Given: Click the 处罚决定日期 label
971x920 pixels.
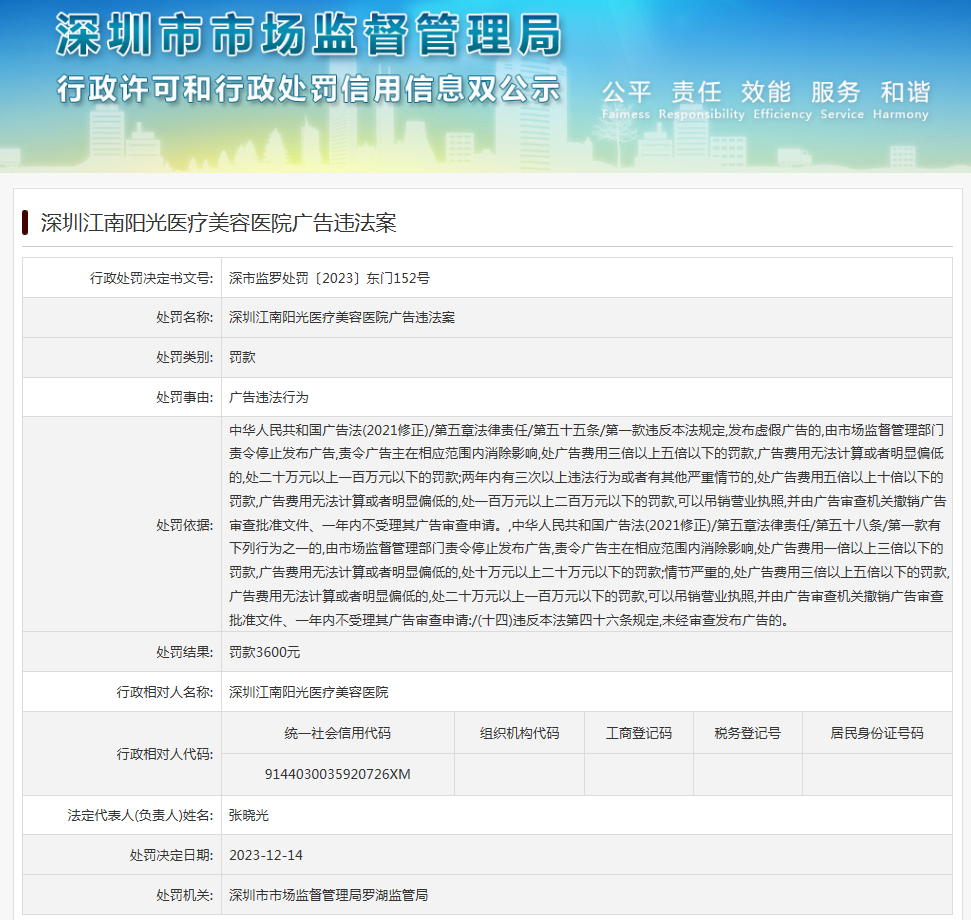Looking at the screenshot, I should coord(172,855).
